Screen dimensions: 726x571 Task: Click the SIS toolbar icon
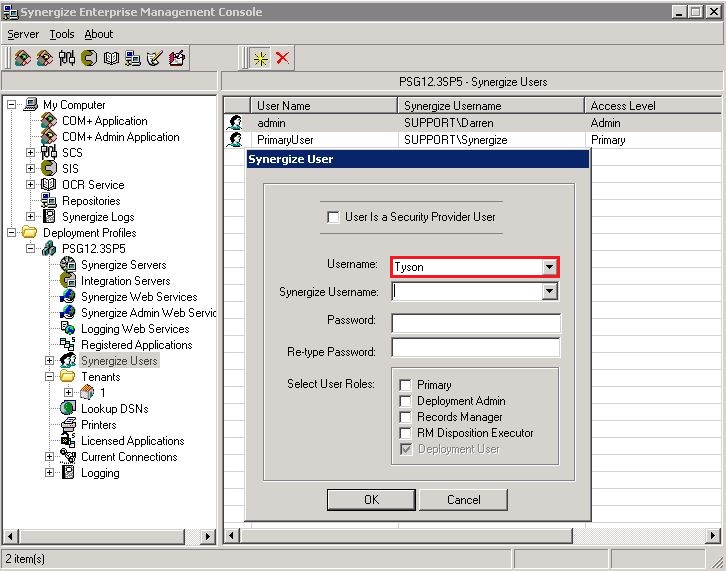point(89,58)
